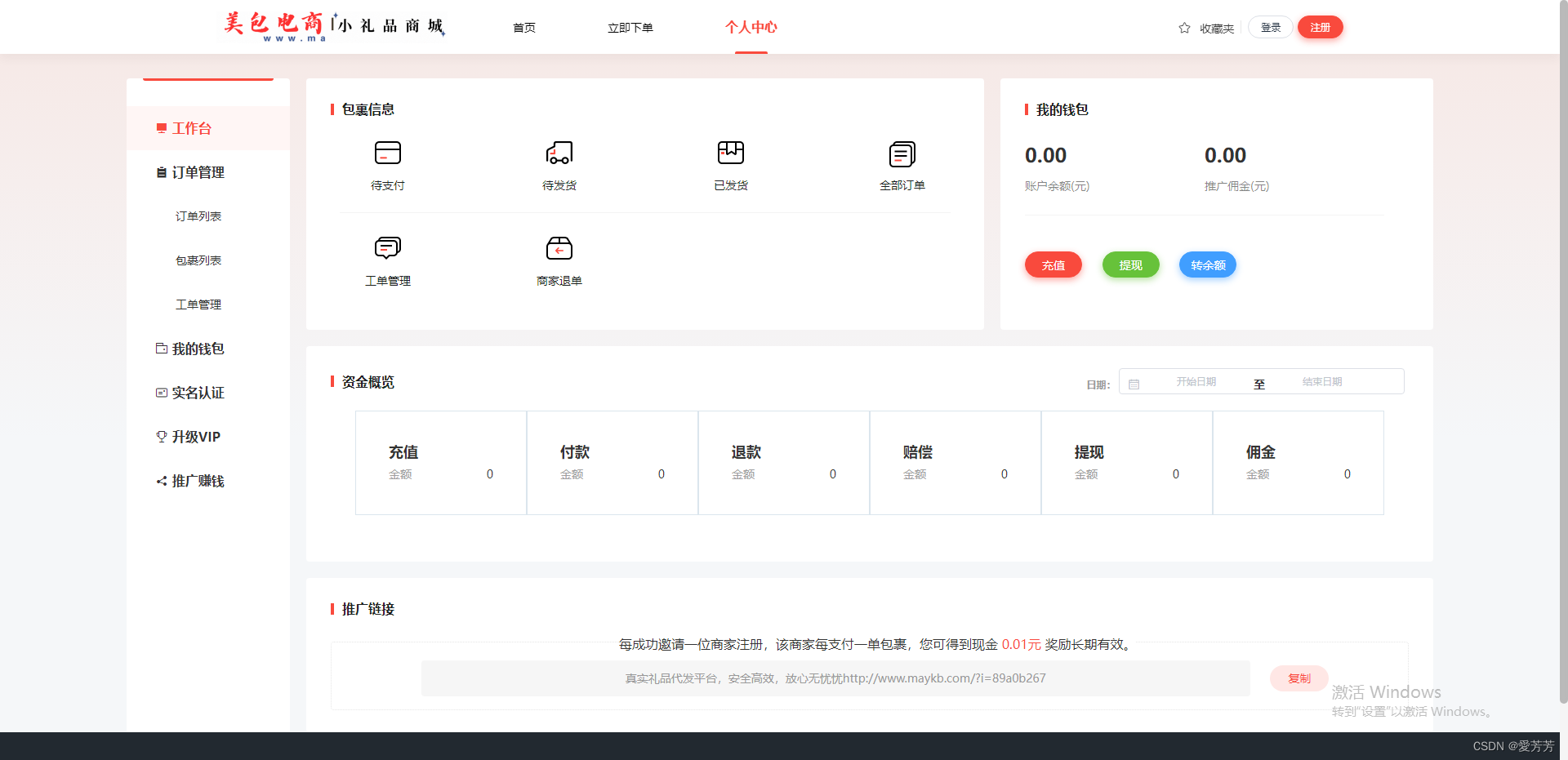Open 推广赚钱 in the sidebar
This screenshot has width=1568, height=760.
[x=208, y=481]
